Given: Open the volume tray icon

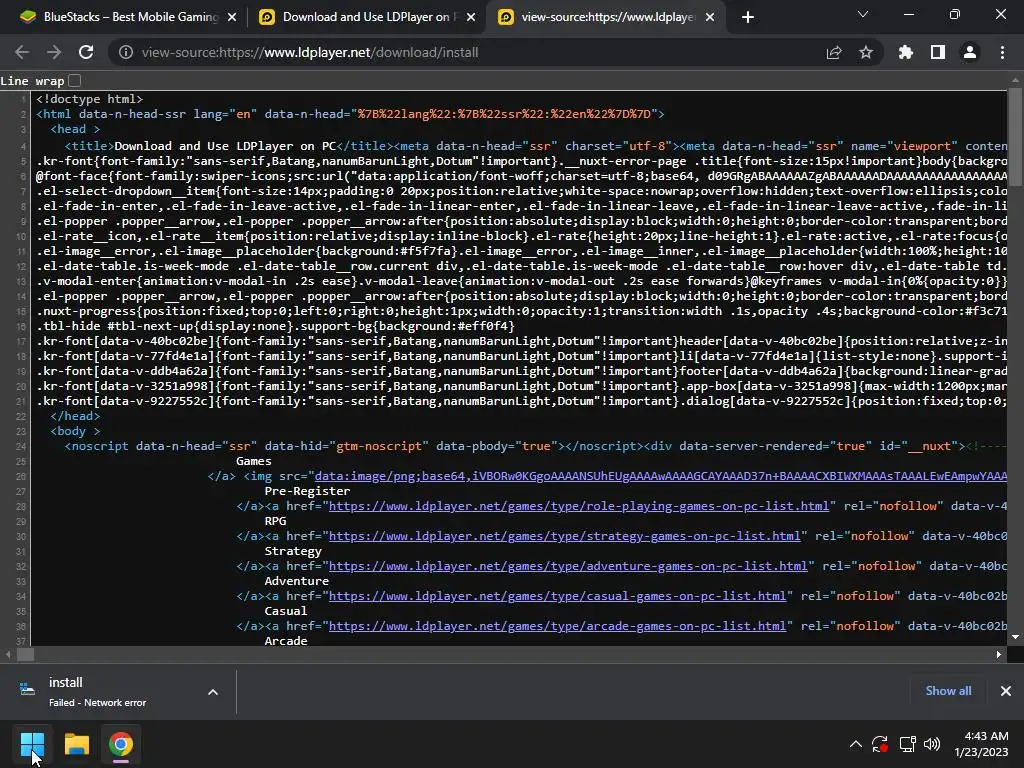Looking at the screenshot, I should 932,744.
